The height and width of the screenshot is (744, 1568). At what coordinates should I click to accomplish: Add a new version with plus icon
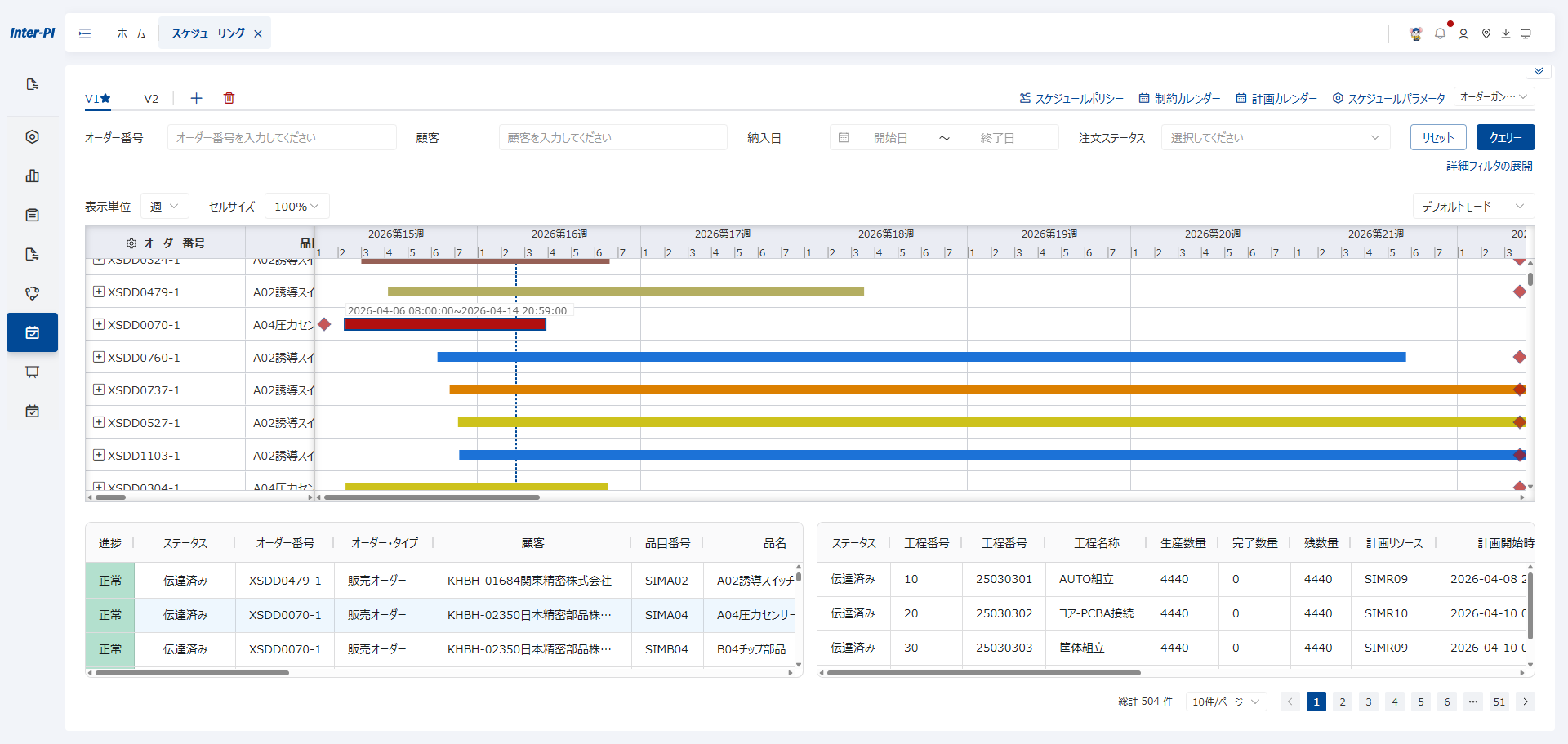196,98
